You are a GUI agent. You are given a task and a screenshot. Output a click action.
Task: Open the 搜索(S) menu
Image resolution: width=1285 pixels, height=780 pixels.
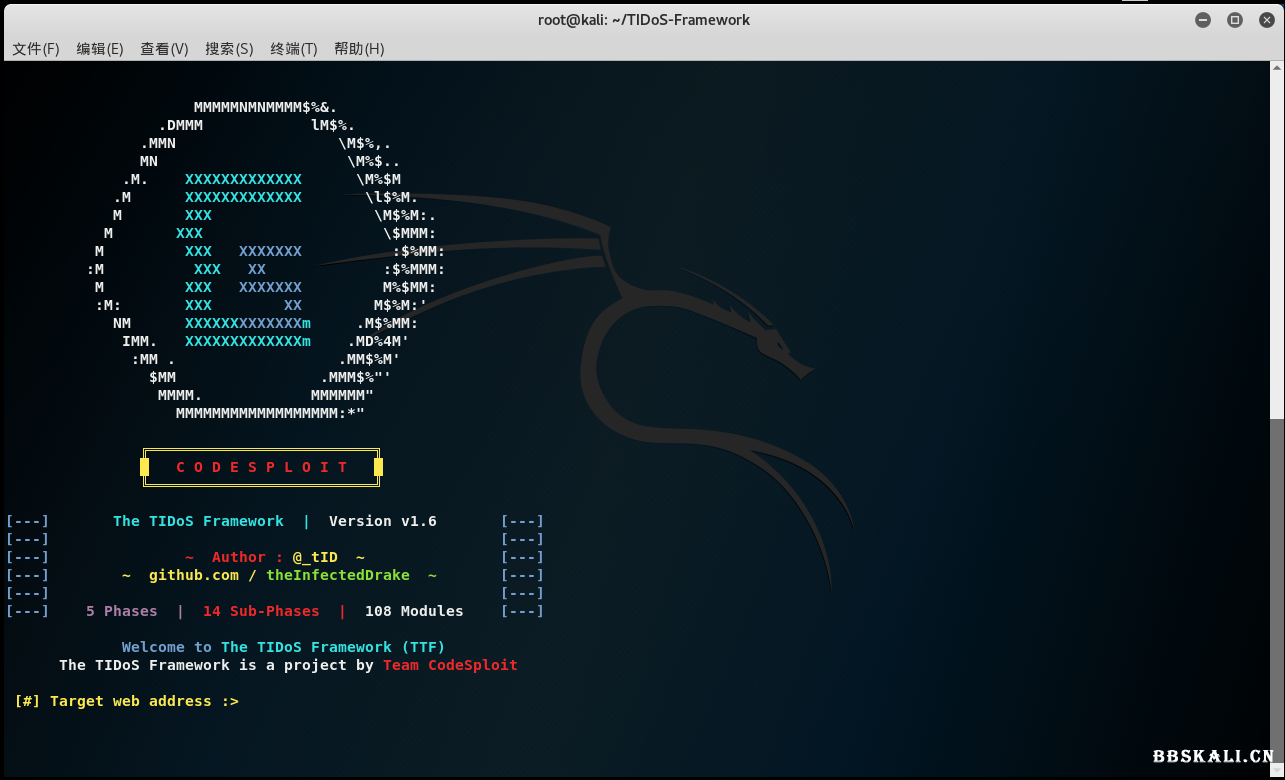229,48
